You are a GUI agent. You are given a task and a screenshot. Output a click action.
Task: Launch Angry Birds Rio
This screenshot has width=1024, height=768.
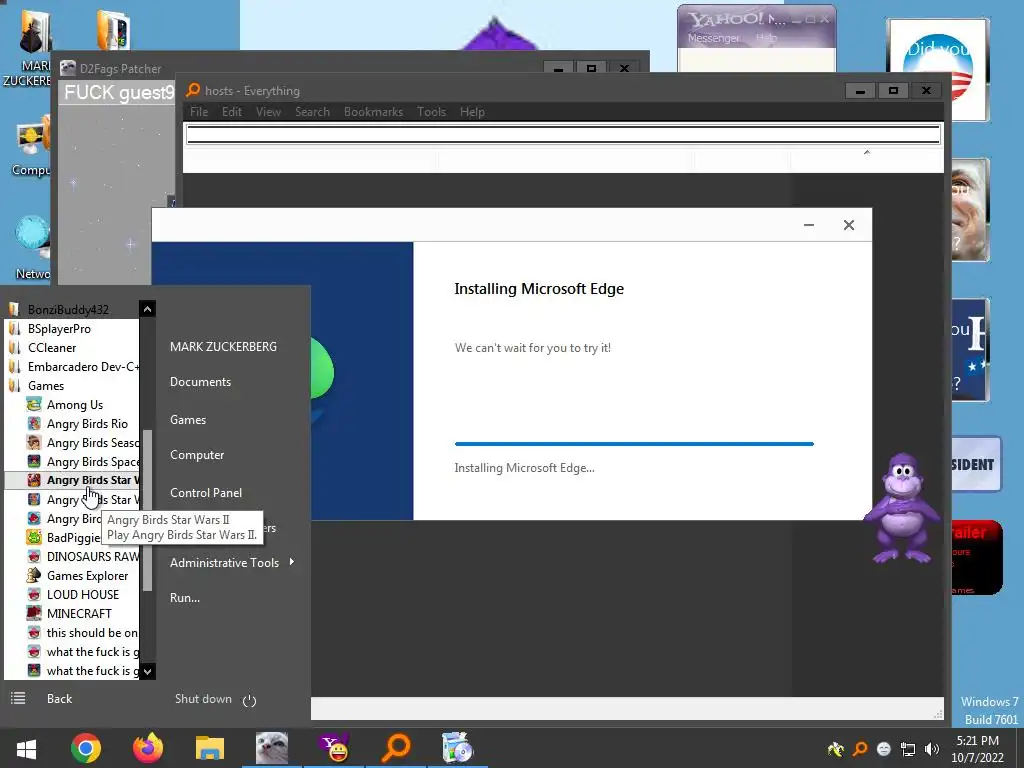(x=87, y=424)
